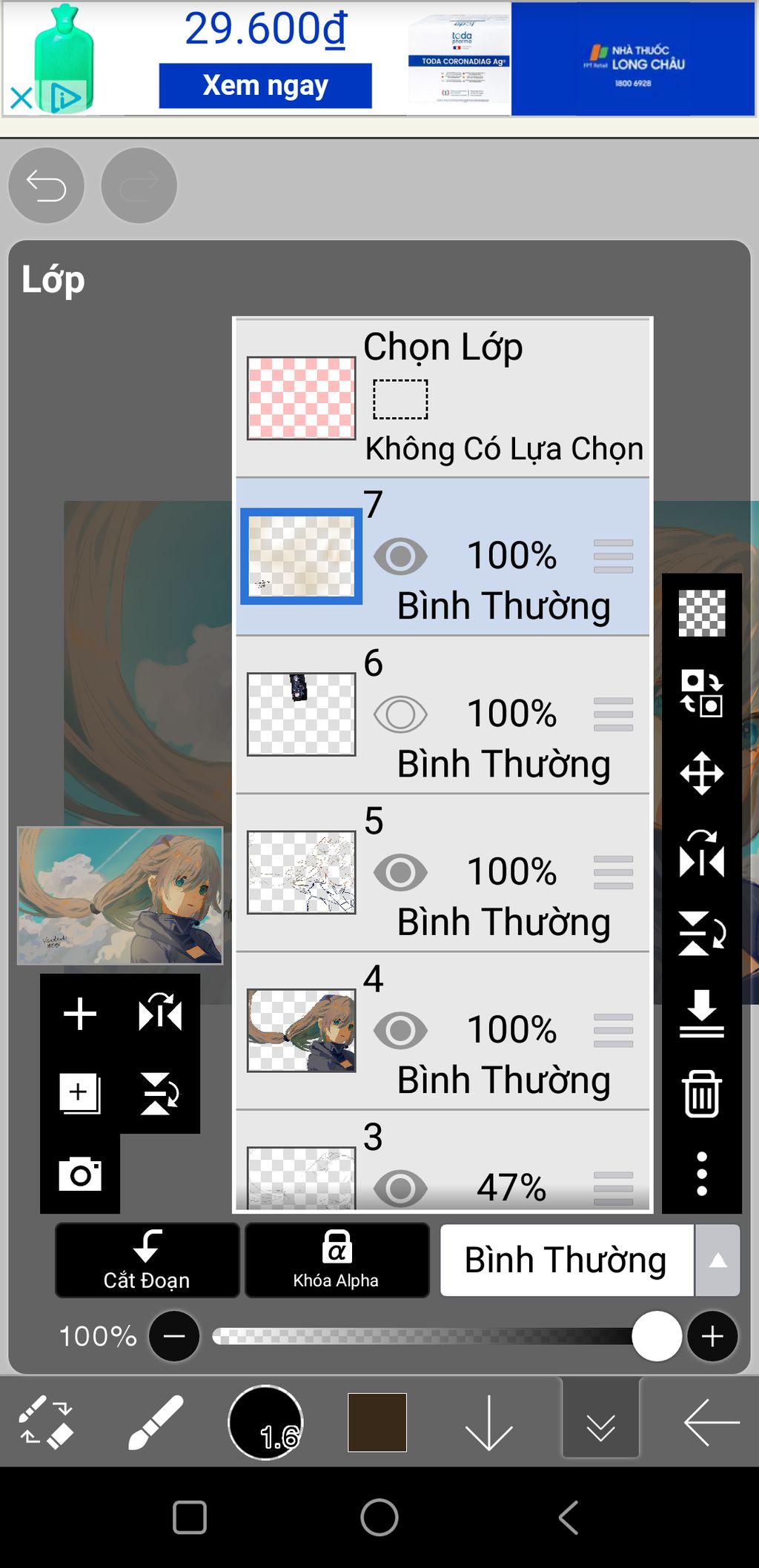Show layer 6 using eye icon
The image size is (759, 1568).
pos(400,714)
